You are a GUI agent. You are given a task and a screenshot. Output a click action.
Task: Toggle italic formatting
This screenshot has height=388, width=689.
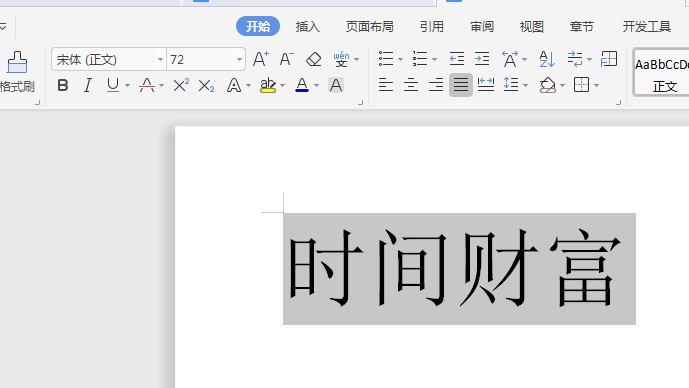coord(88,85)
